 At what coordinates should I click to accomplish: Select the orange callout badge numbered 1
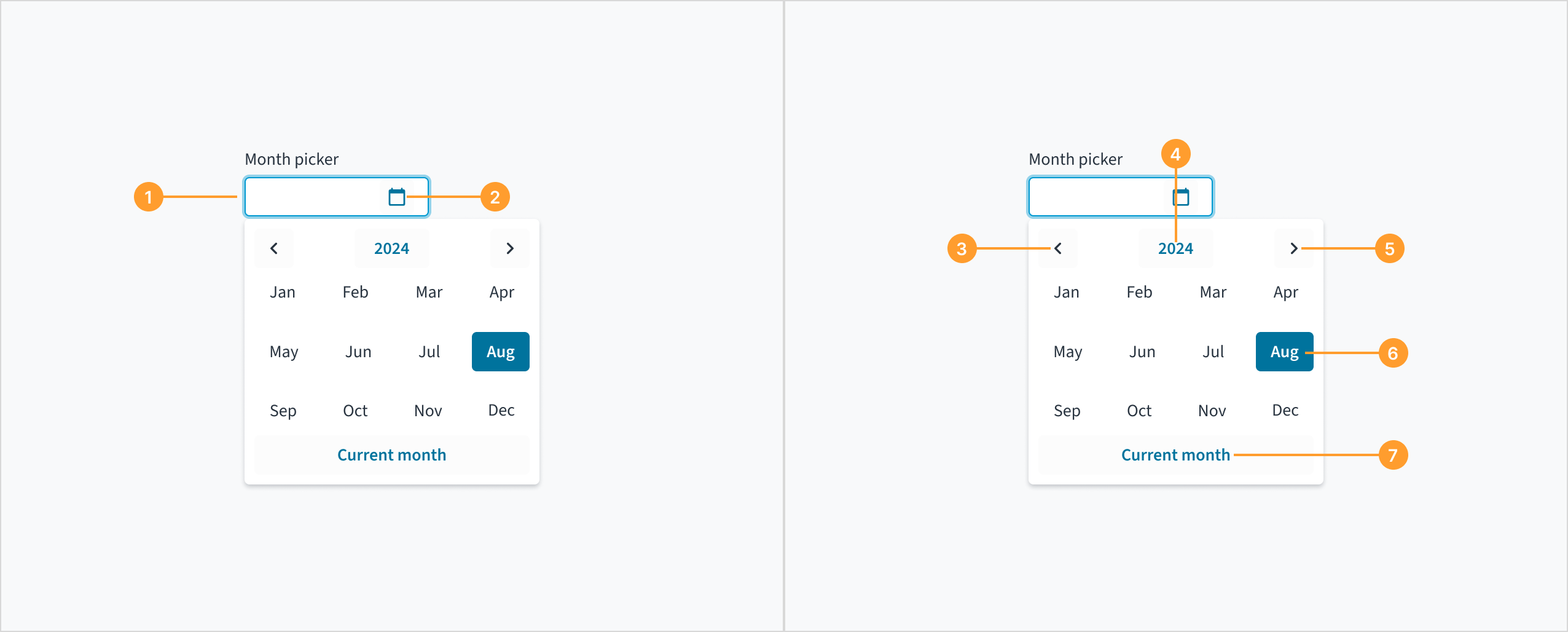pyautogui.click(x=149, y=197)
